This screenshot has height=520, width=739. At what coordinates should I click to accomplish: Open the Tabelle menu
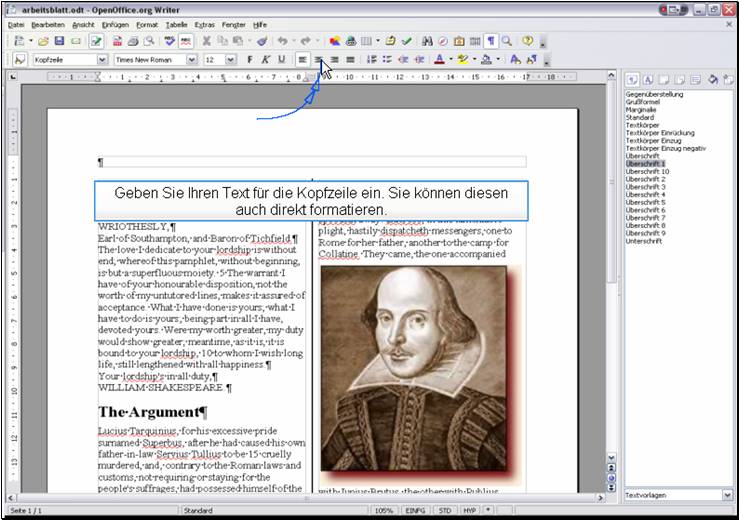coord(176,23)
